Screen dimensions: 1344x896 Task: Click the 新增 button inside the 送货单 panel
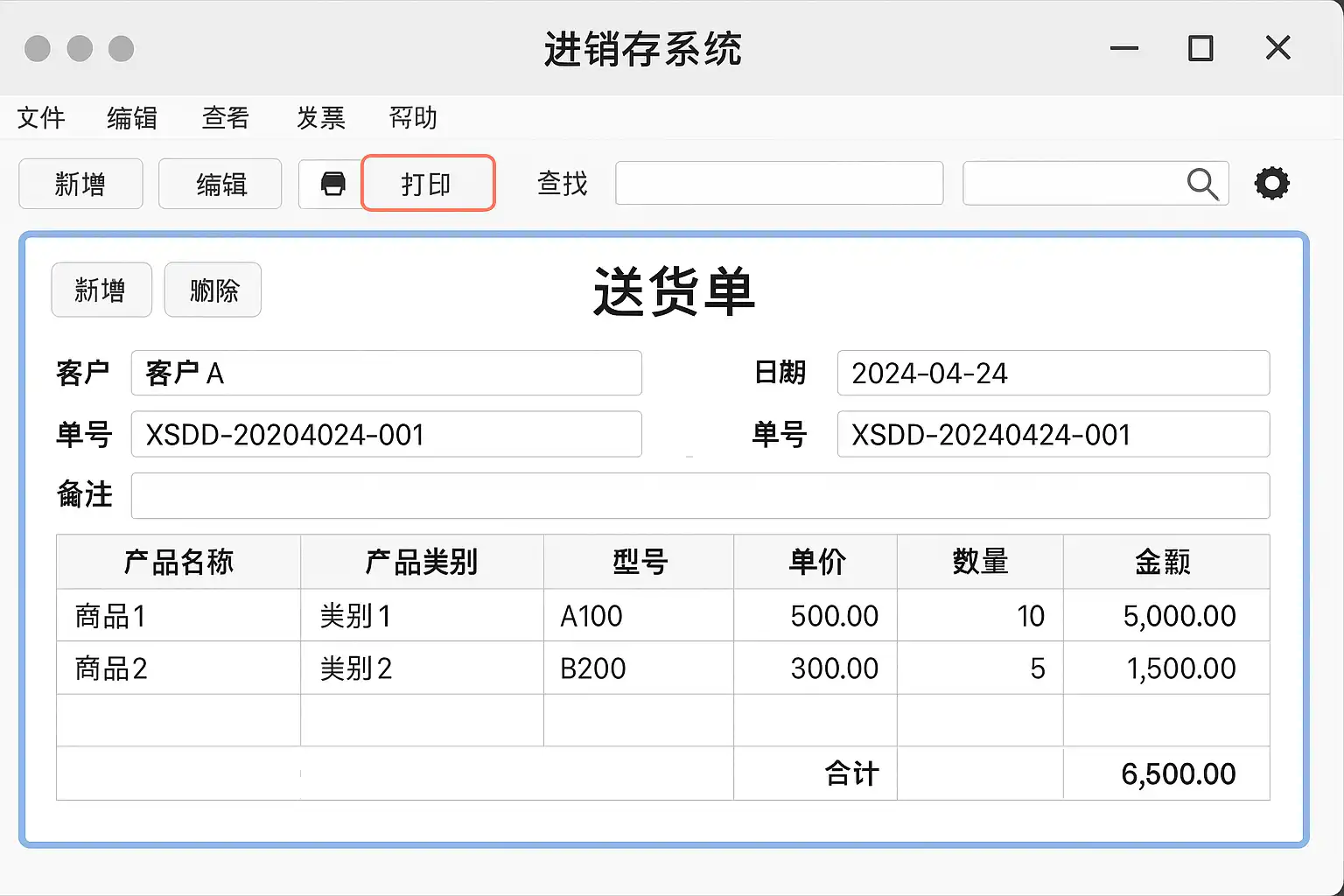(101, 290)
